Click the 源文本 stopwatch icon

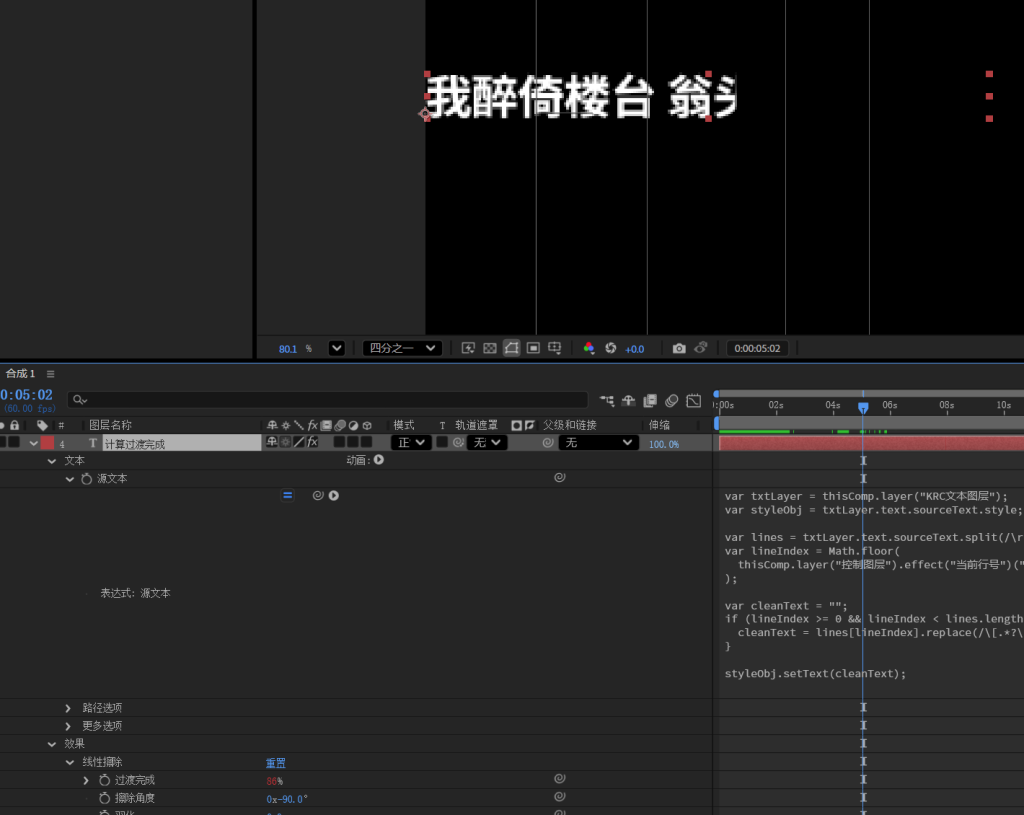tap(86, 479)
